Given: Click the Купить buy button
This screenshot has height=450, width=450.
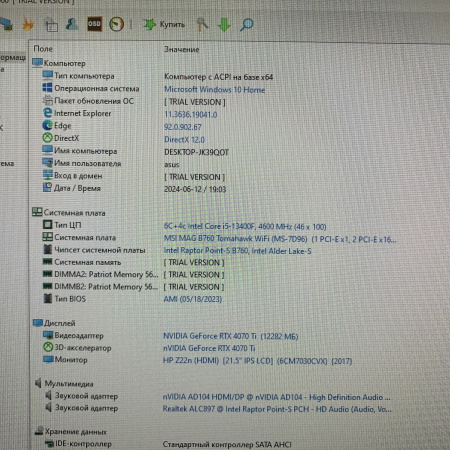Looking at the screenshot, I should pyautogui.click(x=164, y=24).
